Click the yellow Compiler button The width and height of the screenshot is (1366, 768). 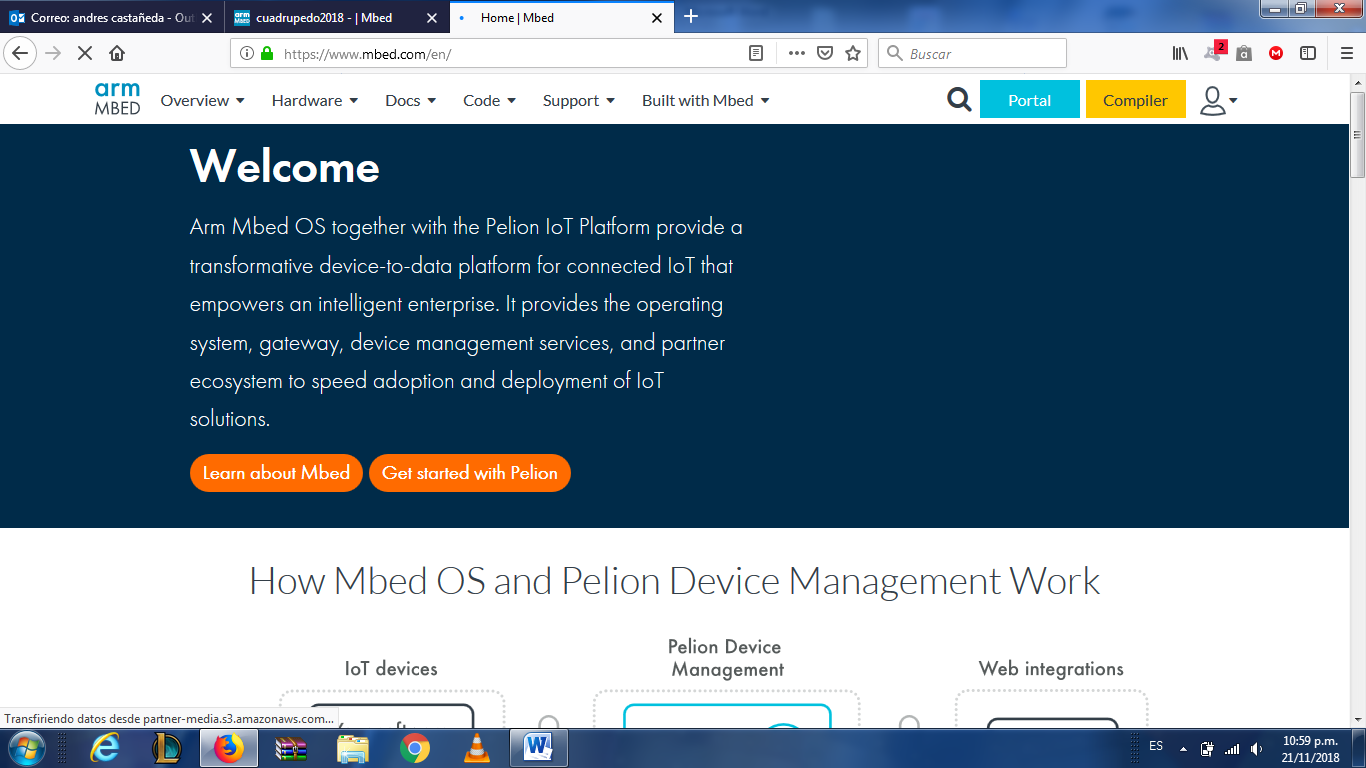coord(1135,100)
